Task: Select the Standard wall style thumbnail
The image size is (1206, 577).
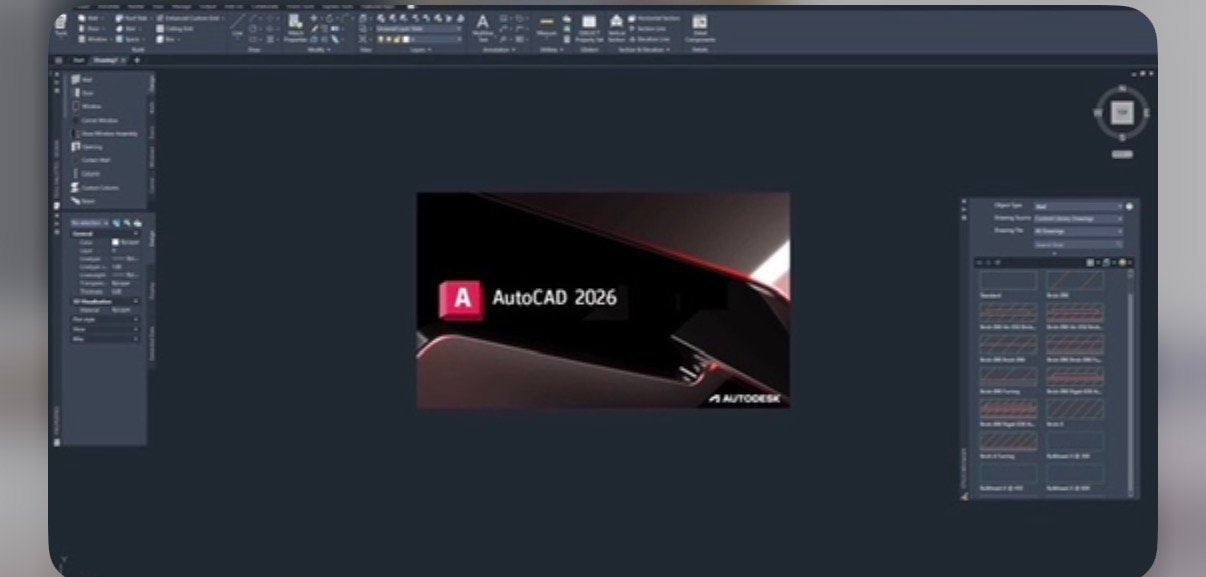Action: [x=1008, y=280]
